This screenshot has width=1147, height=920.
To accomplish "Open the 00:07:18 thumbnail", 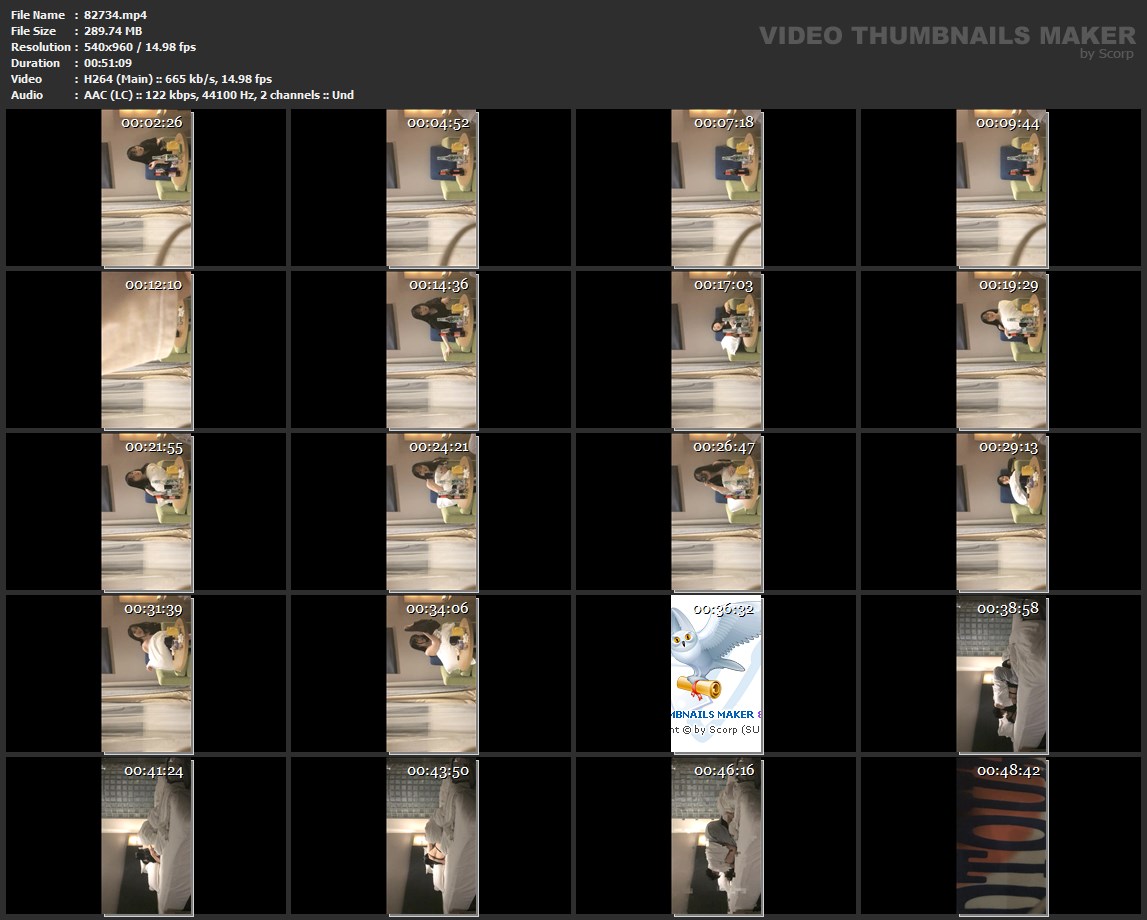I will (716, 188).
